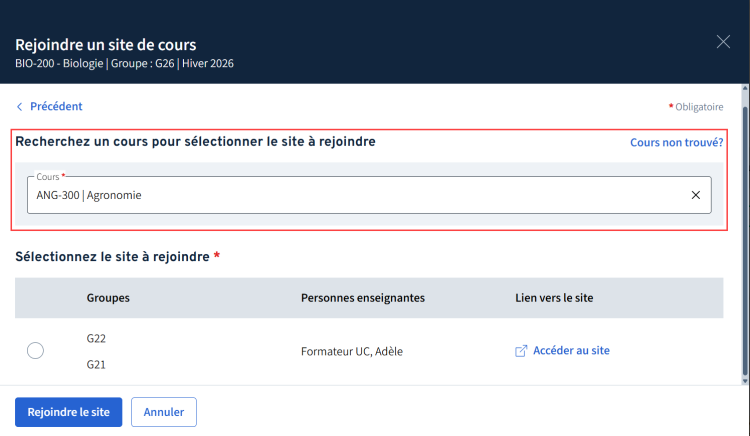Click the G22 group label
This screenshot has height=436, width=750.
[x=96, y=338]
